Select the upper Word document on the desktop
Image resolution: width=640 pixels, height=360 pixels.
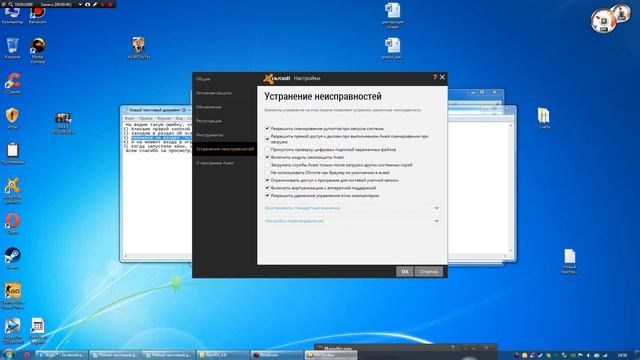point(393,16)
